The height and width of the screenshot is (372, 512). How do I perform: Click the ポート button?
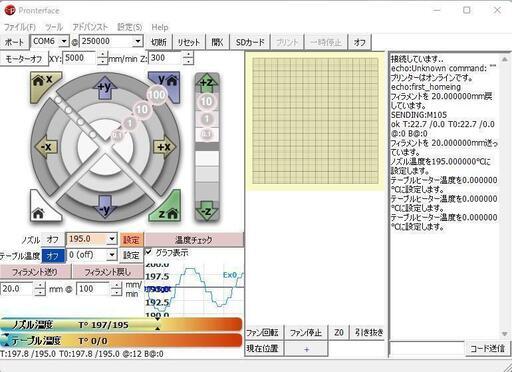[14, 42]
